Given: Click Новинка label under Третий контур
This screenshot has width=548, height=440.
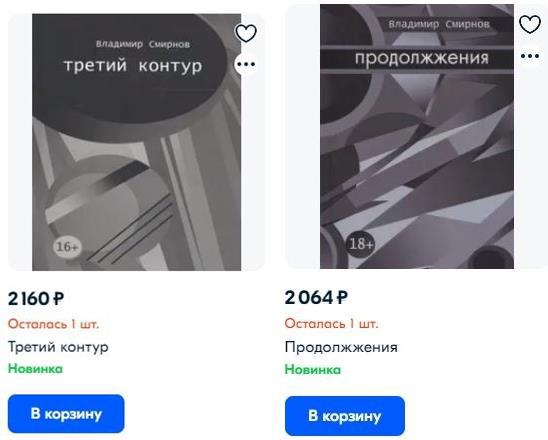Looking at the screenshot, I should (36, 369).
